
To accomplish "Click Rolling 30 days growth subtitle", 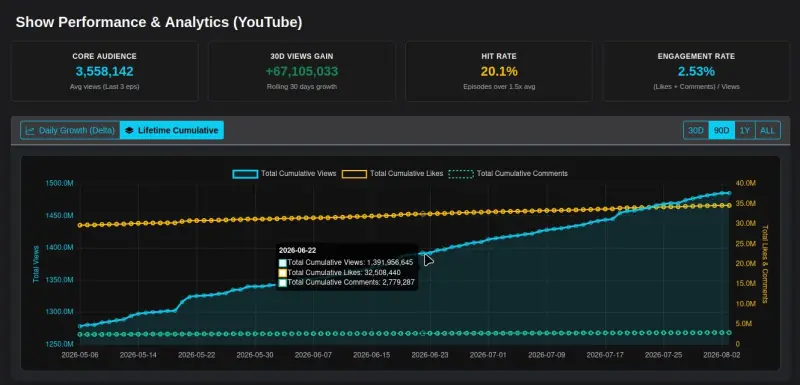I will [x=302, y=87].
